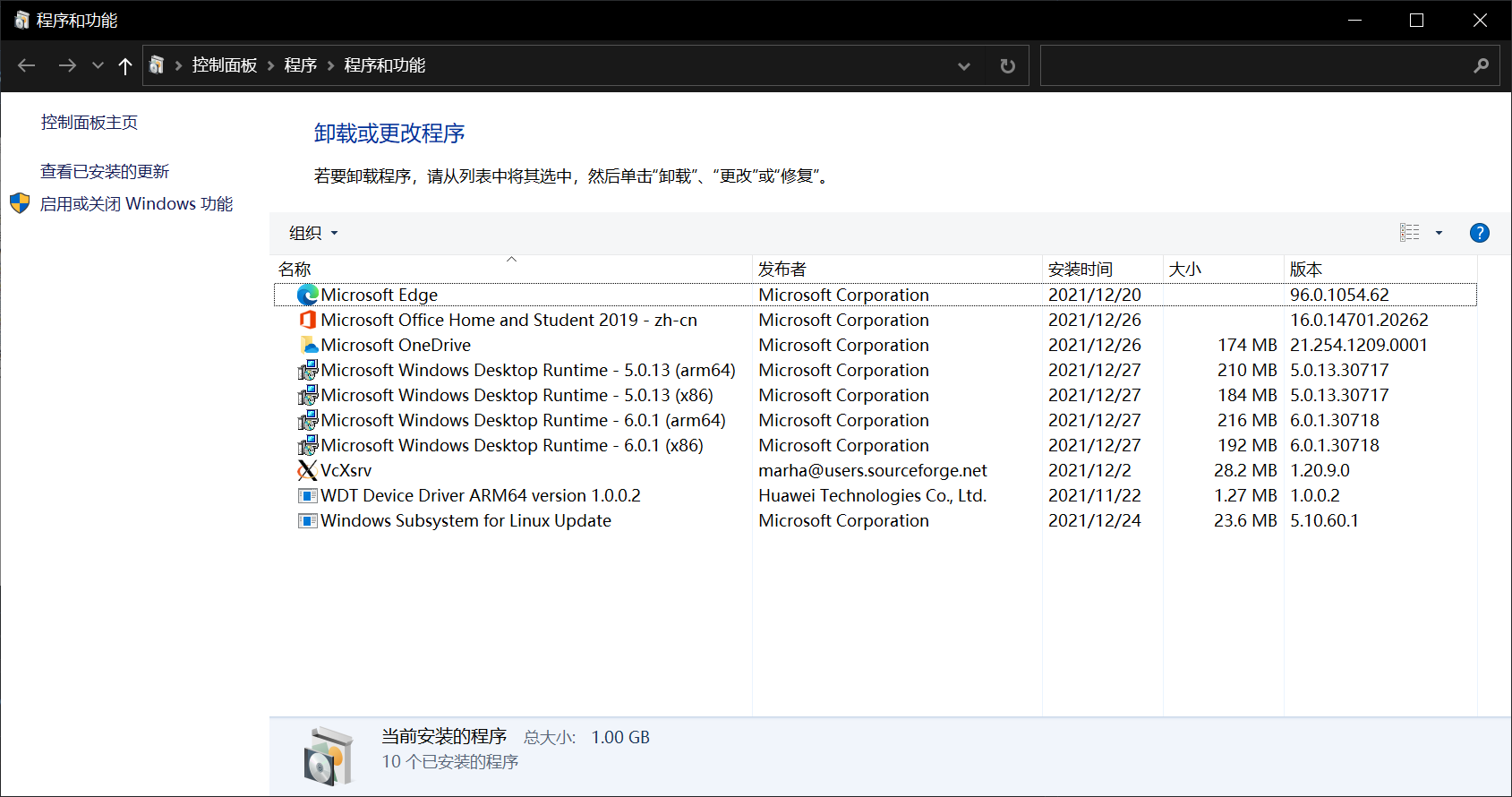
Task: Select Windows Subsystem for Linux Update row
Action: pyautogui.click(x=466, y=520)
